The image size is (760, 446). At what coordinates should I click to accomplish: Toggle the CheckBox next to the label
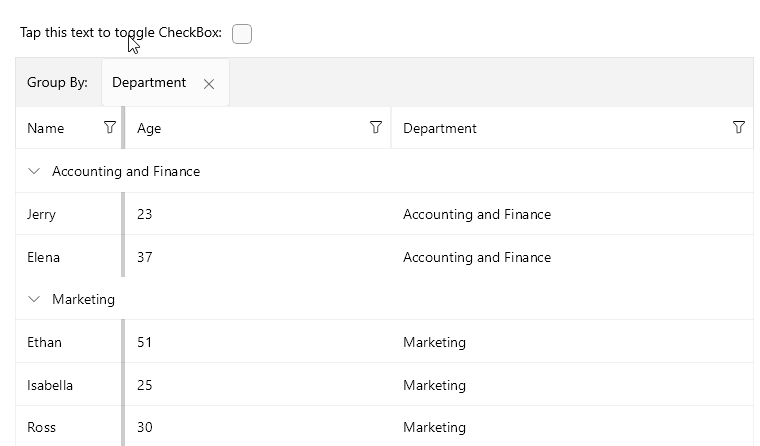pyautogui.click(x=242, y=34)
